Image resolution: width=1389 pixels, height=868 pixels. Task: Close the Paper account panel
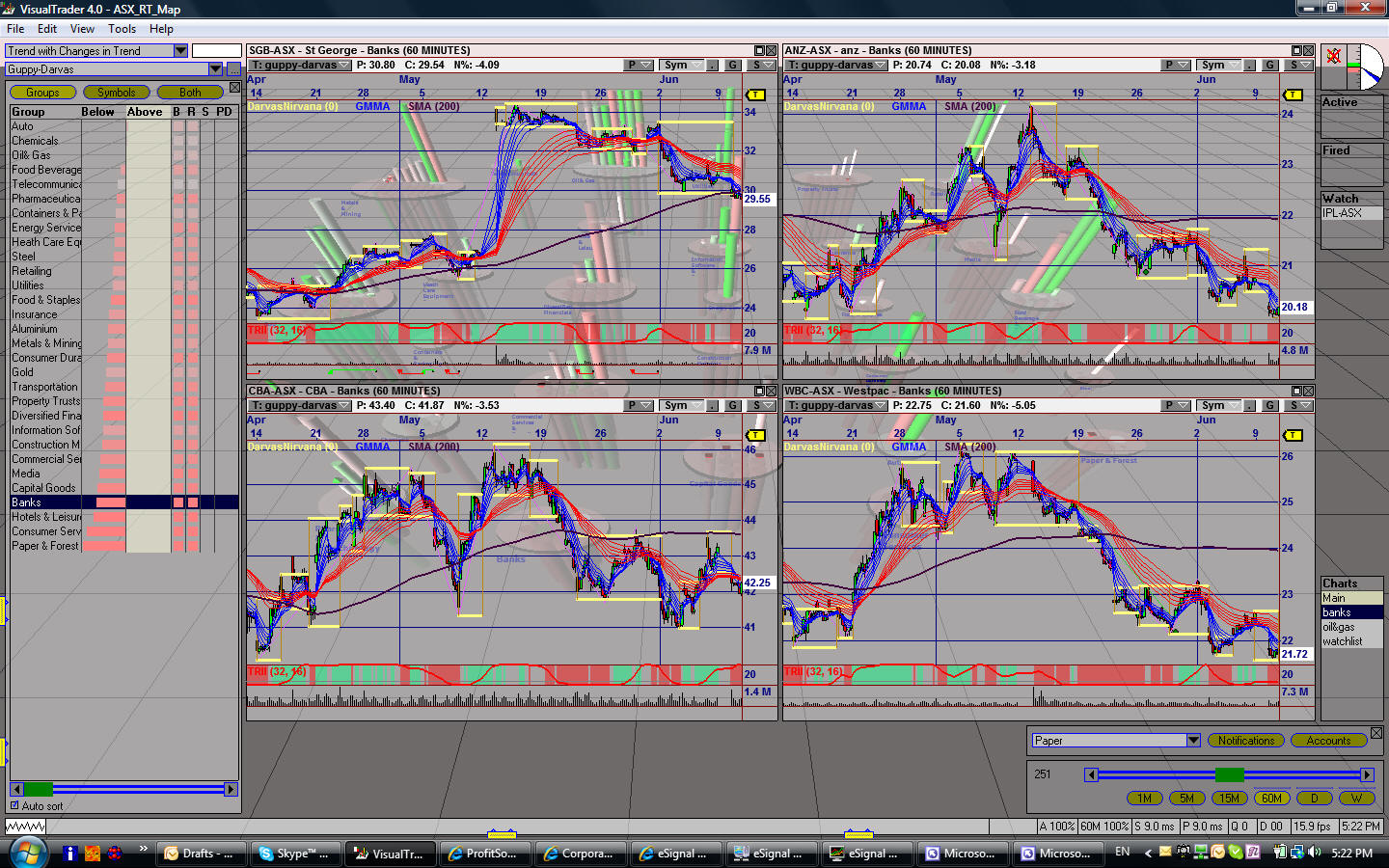point(1376,733)
